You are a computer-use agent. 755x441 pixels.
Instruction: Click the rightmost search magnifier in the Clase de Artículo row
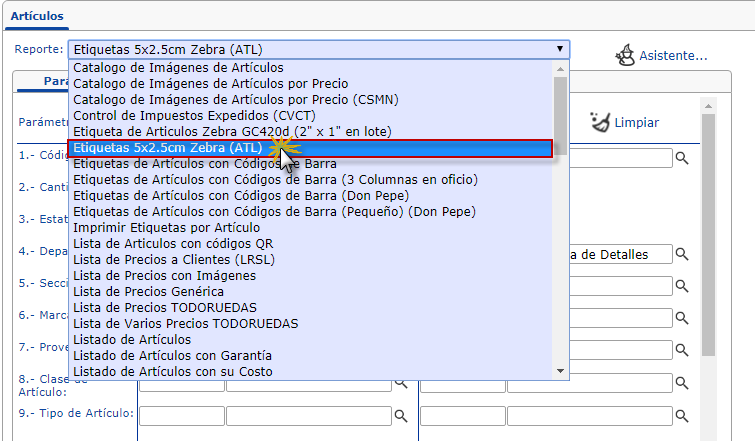point(683,383)
